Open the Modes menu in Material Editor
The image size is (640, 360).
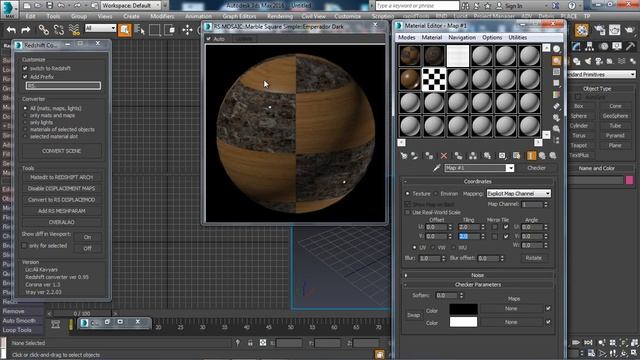(407, 37)
